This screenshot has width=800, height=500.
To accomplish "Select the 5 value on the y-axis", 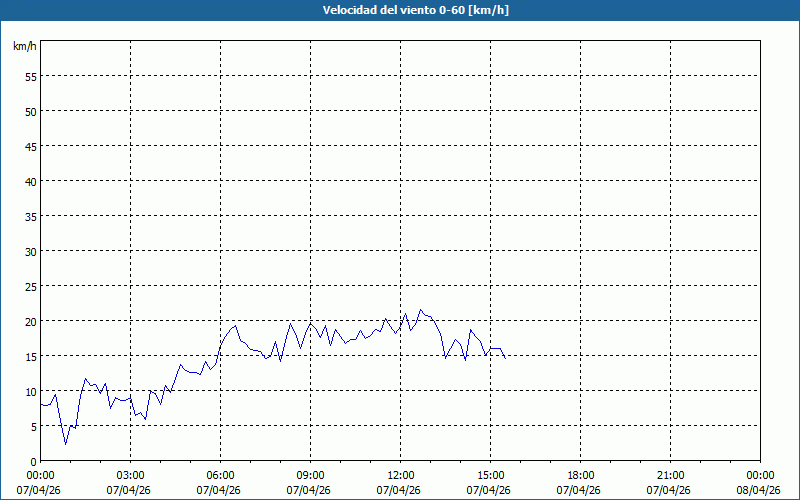I will click(x=33, y=426).
